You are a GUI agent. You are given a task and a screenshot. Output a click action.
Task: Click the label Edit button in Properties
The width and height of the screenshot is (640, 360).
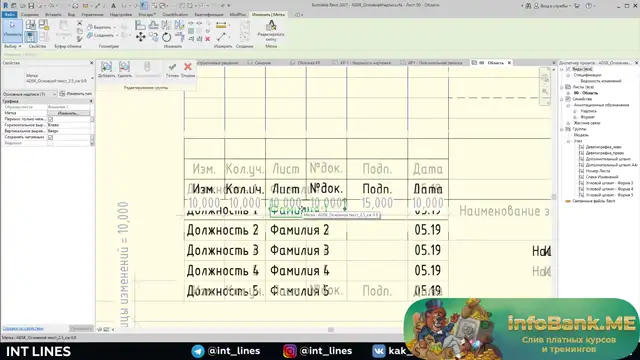pos(68,113)
